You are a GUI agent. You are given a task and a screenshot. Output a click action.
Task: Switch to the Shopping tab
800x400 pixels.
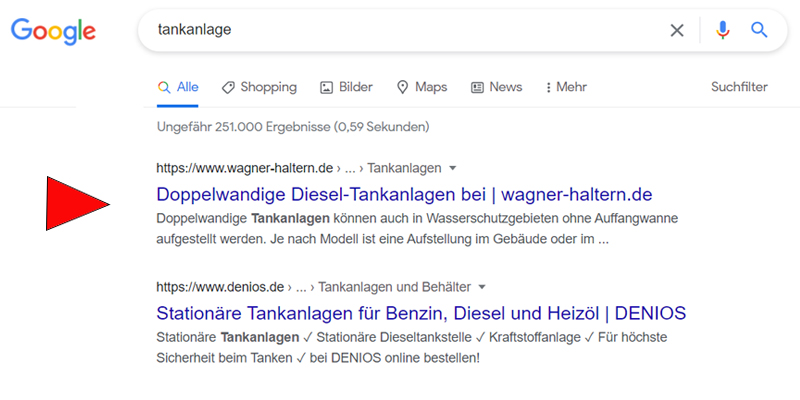[259, 87]
